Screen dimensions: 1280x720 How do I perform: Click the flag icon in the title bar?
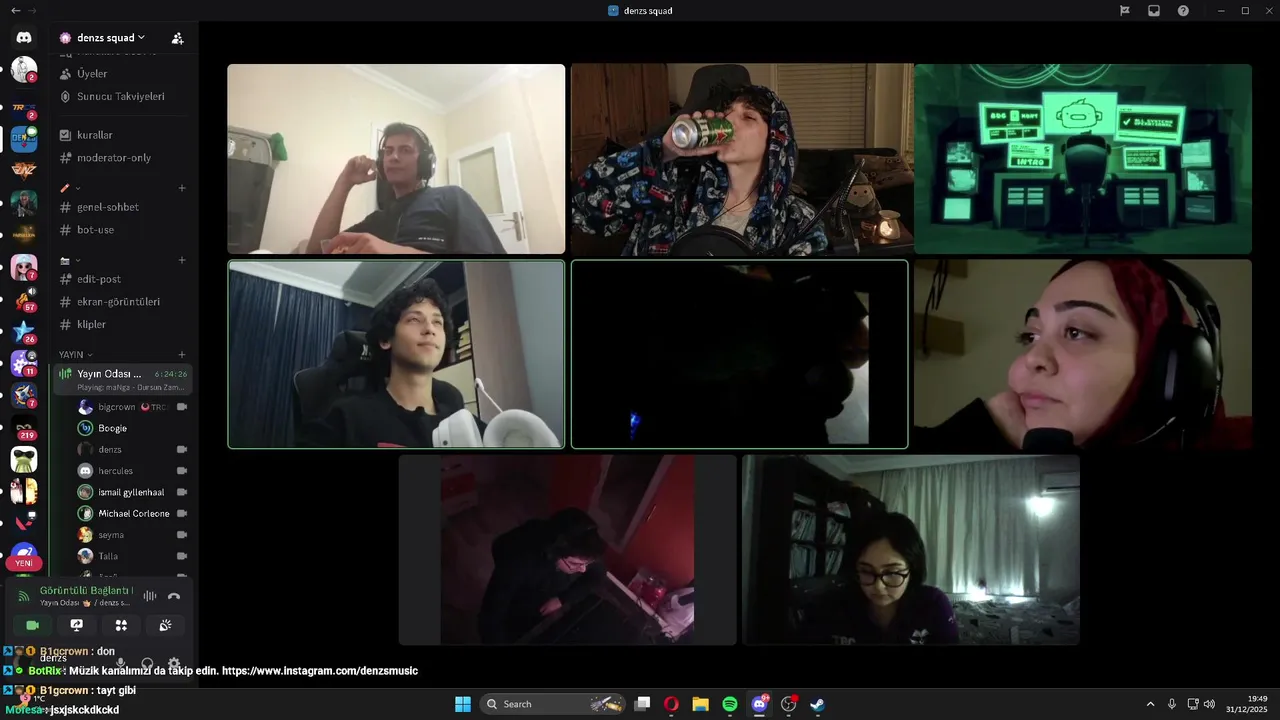(1125, 10)
